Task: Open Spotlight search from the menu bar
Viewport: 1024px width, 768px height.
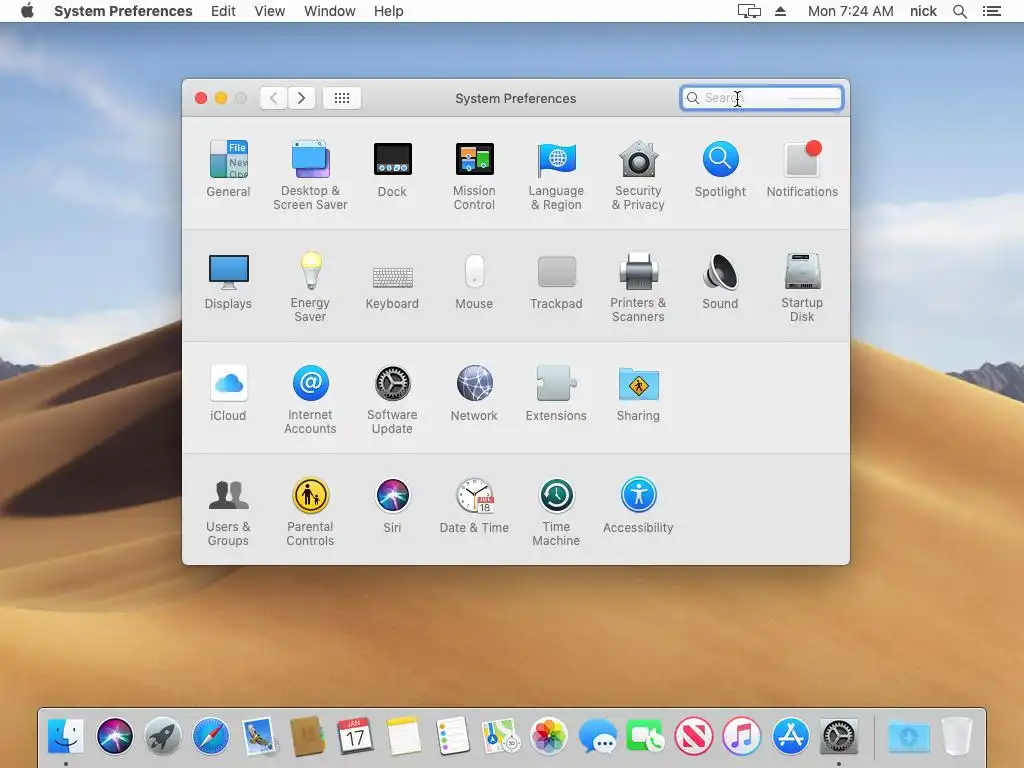Action: pyautogui.click(x=960, y=11)
